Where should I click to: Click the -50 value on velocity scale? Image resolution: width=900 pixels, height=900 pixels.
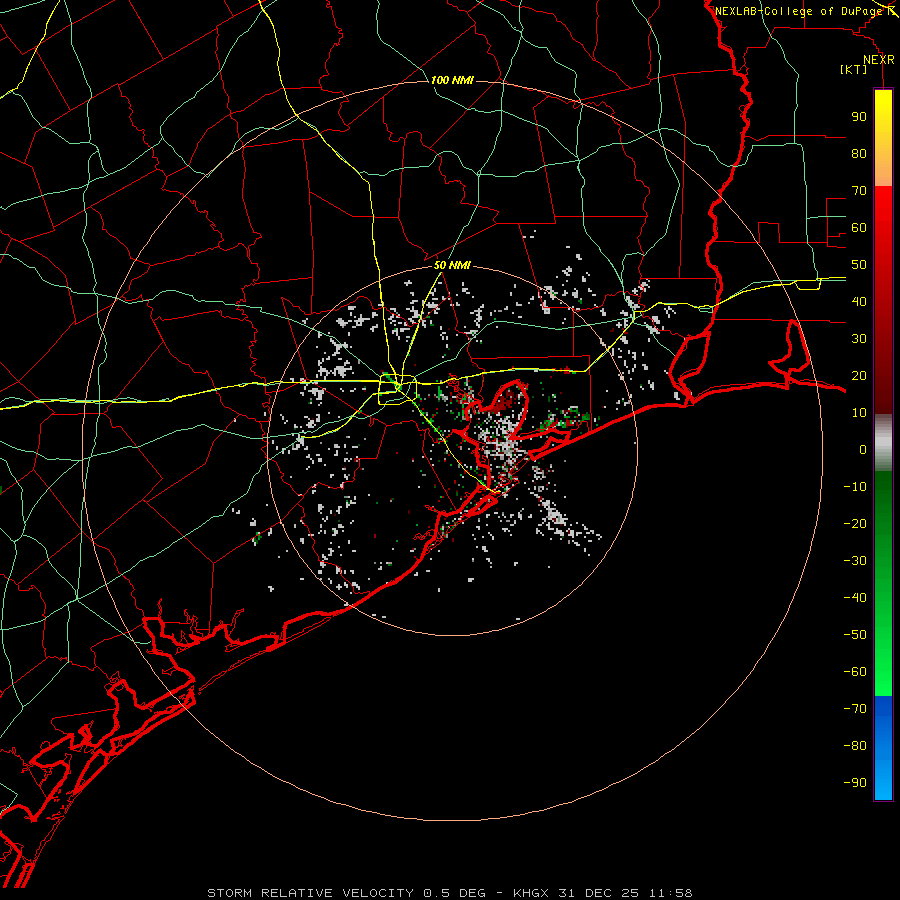tap(855, 635)
